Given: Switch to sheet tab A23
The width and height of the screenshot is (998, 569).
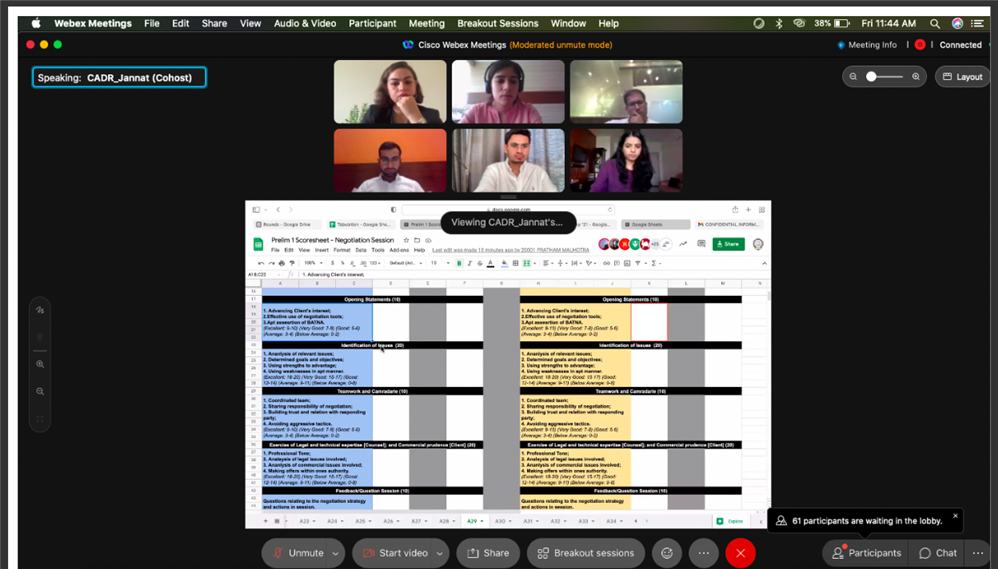Looking at the screenshot, I should tap(306, 521).
